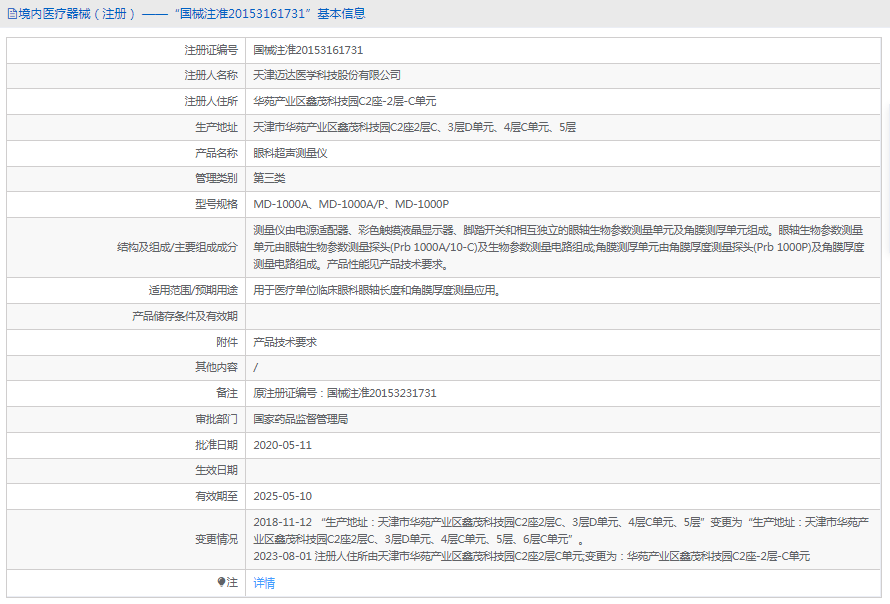Select the 注册证编号 label
The height and width of the screenshot is (604, 890).
(211, 50)
